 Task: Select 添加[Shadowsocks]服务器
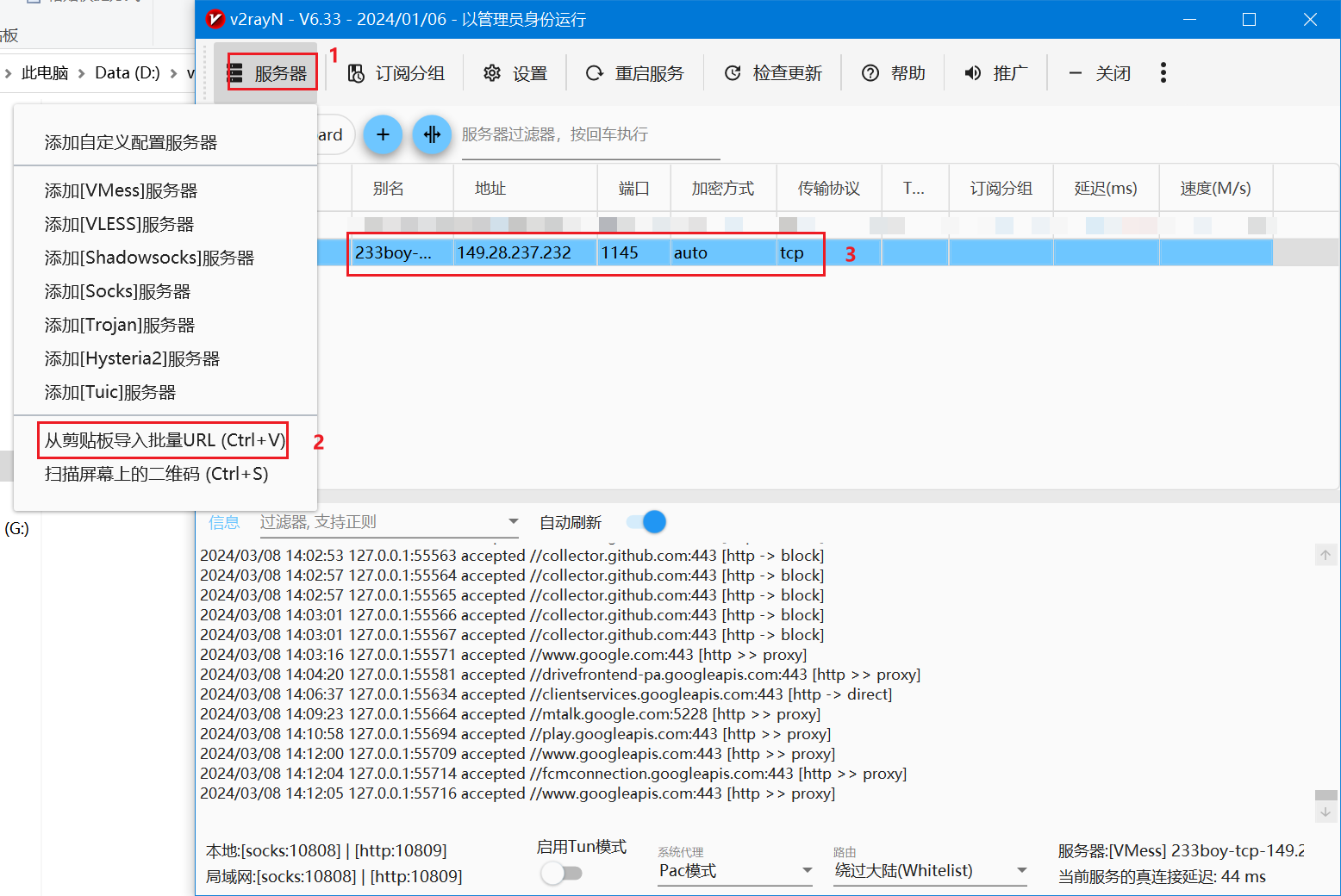[x=165, y=258]
